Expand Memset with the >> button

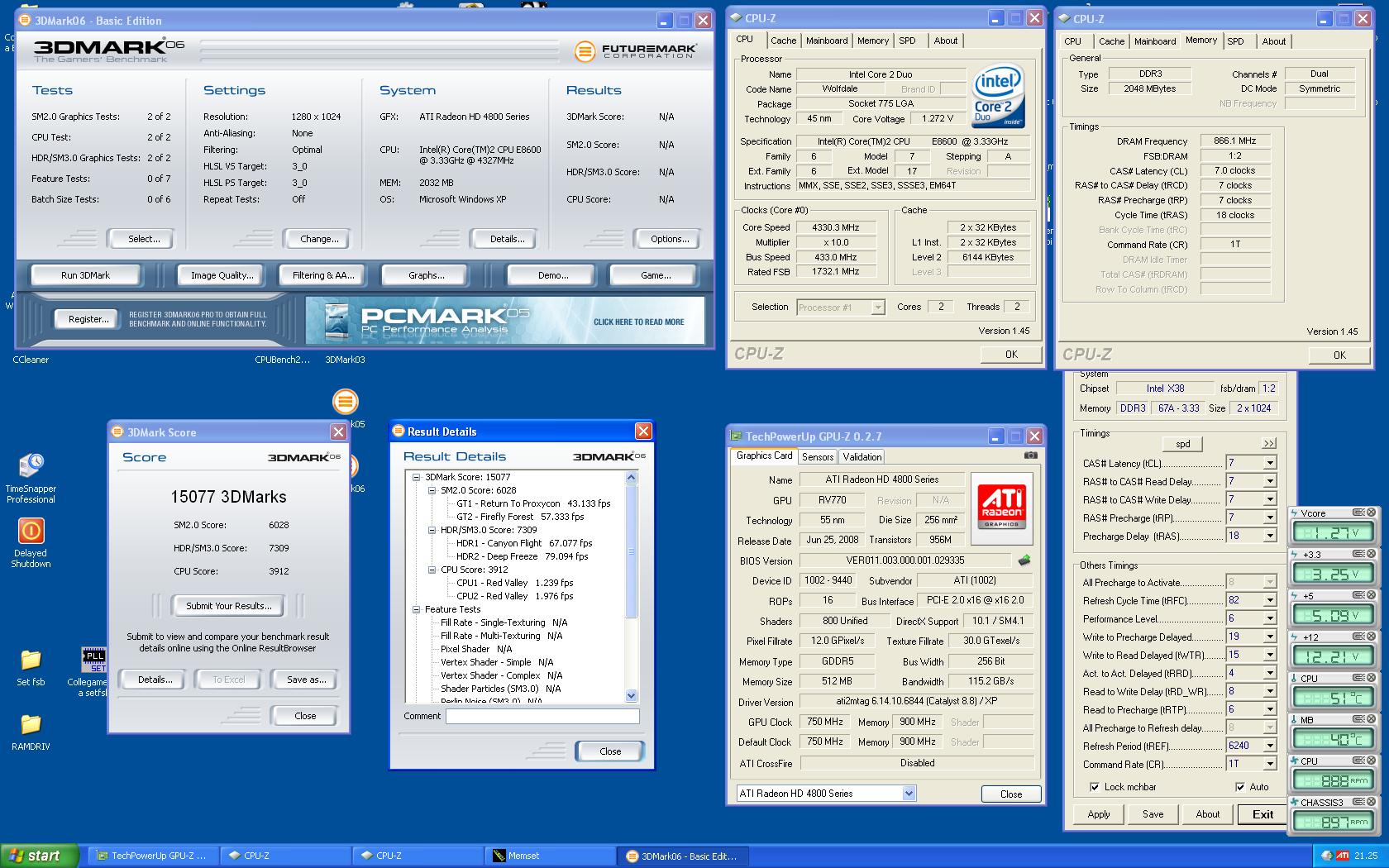click(x=1269, y=444)
